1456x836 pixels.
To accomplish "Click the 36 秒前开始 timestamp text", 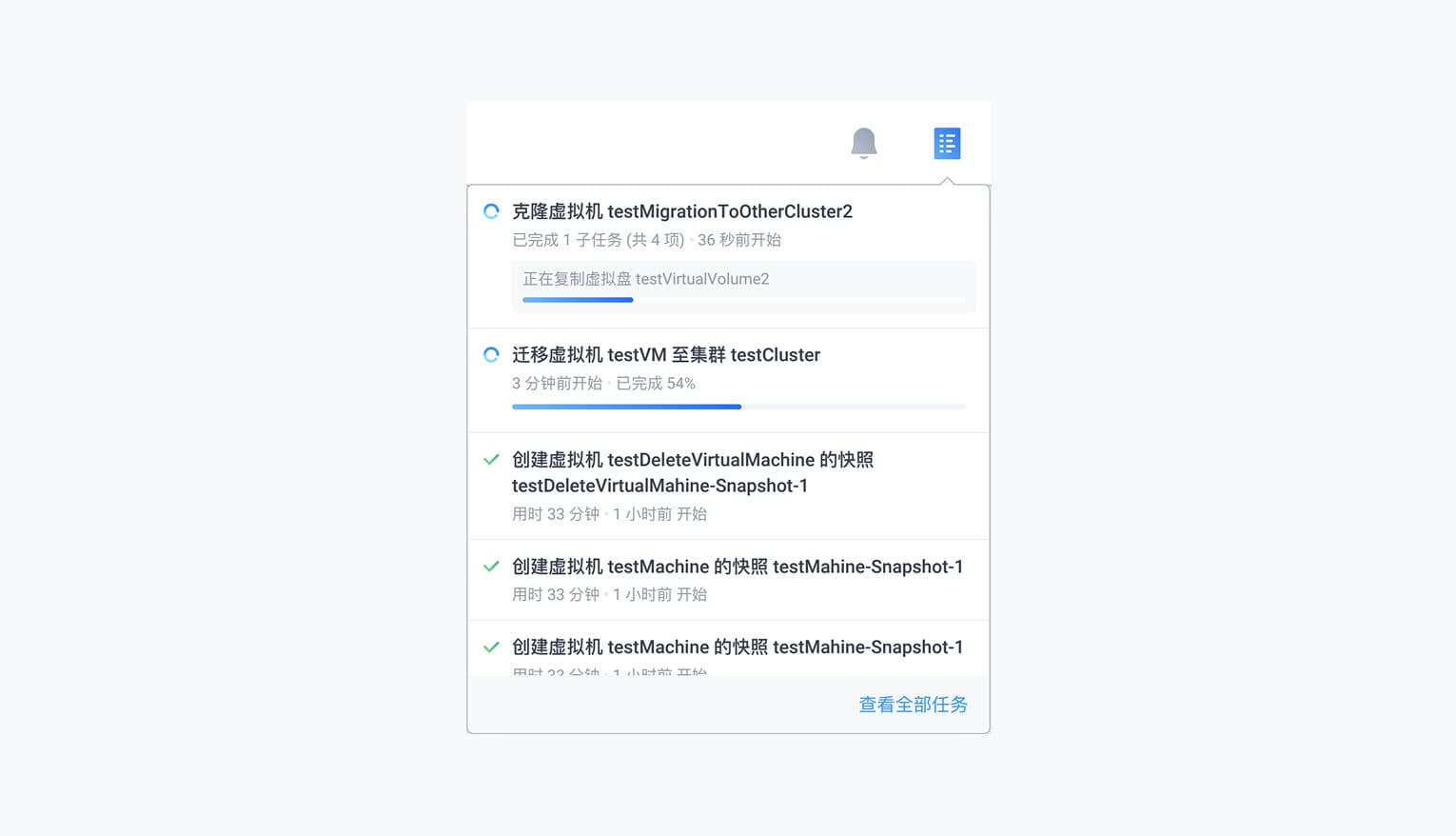I will [x=739, y=240].
